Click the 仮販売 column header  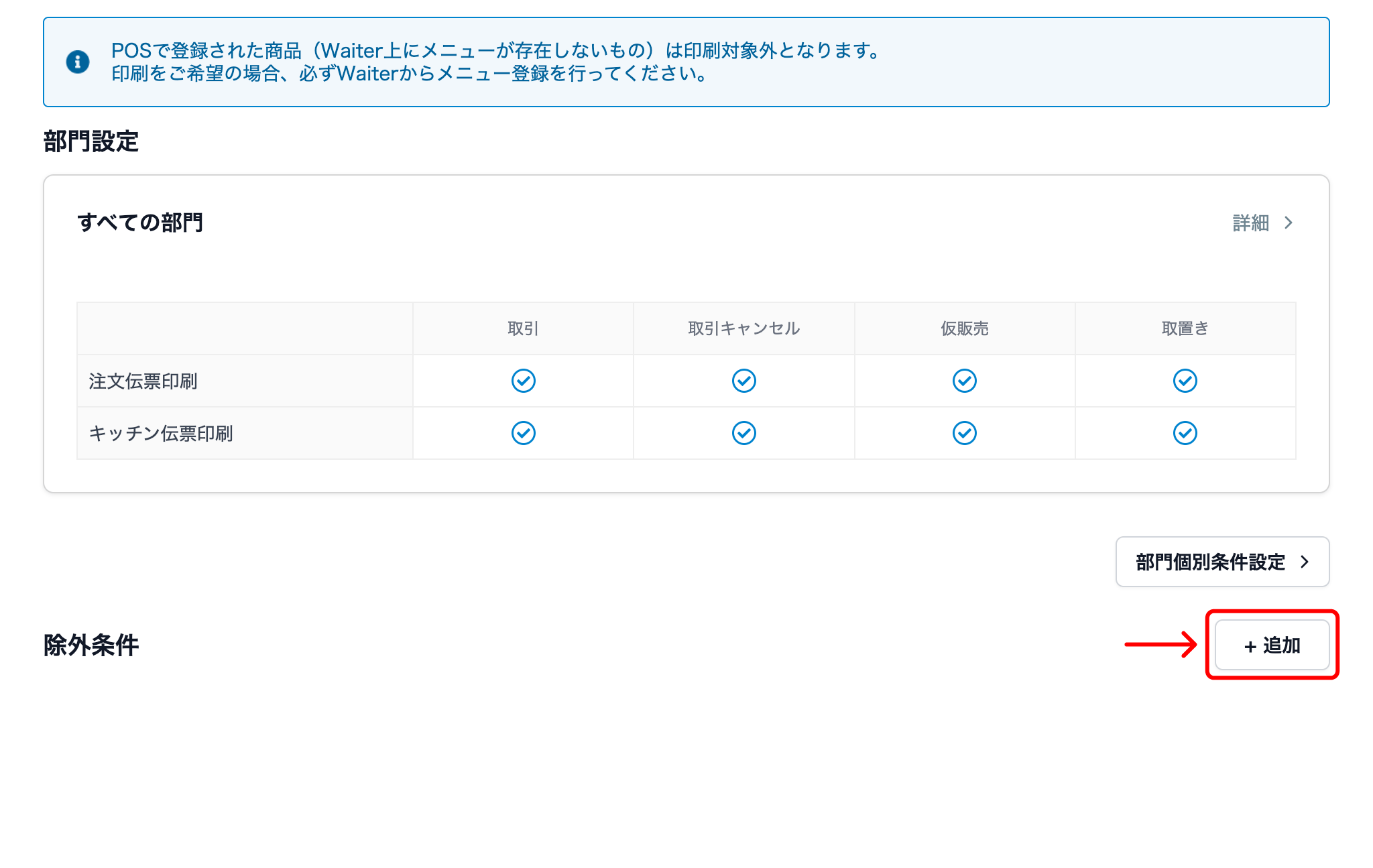[964, 328]
